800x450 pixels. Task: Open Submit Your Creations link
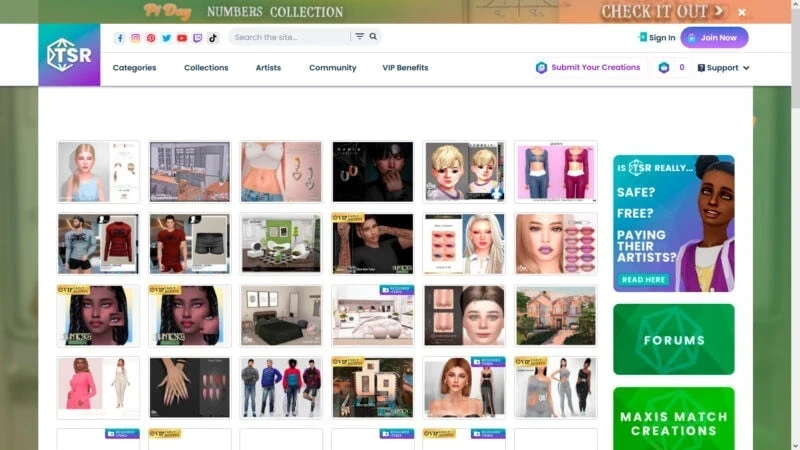pos(595,67)
